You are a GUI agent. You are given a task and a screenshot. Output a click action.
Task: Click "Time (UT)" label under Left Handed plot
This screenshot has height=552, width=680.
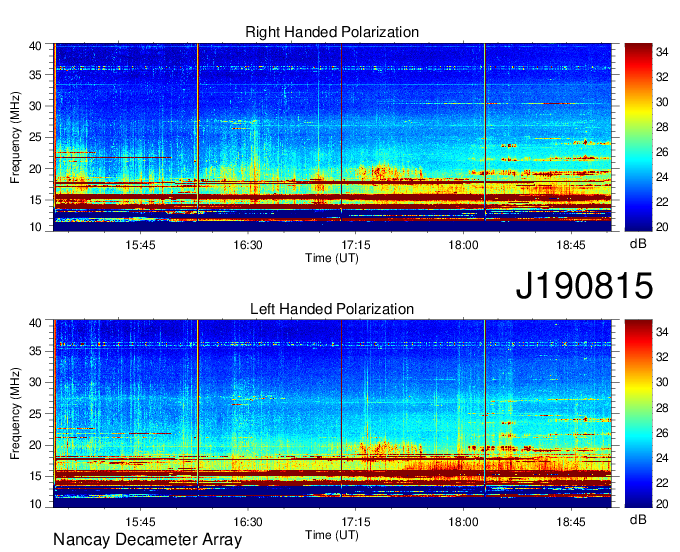pos(332,535)
